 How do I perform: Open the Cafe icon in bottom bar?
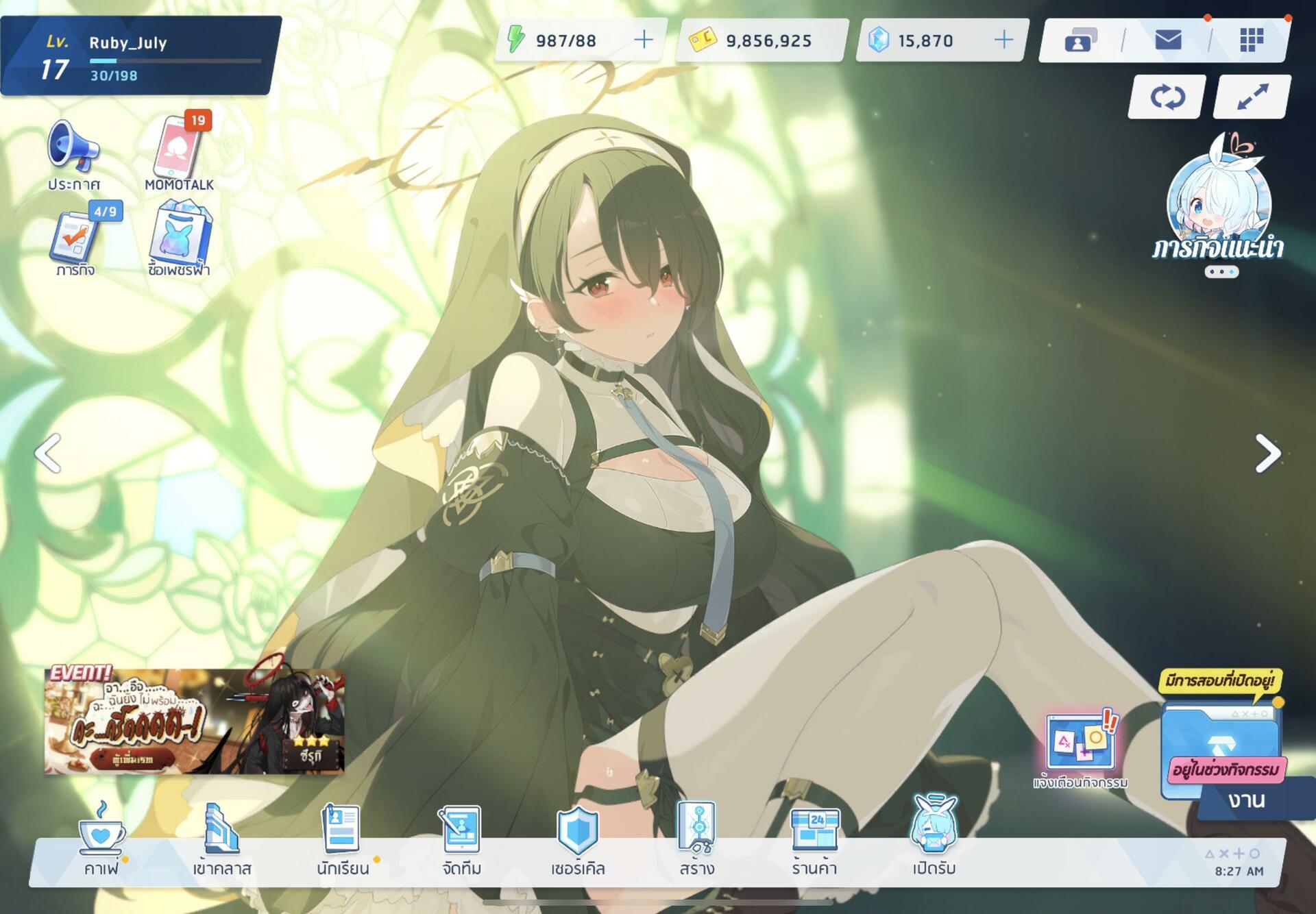coord(101,837)
